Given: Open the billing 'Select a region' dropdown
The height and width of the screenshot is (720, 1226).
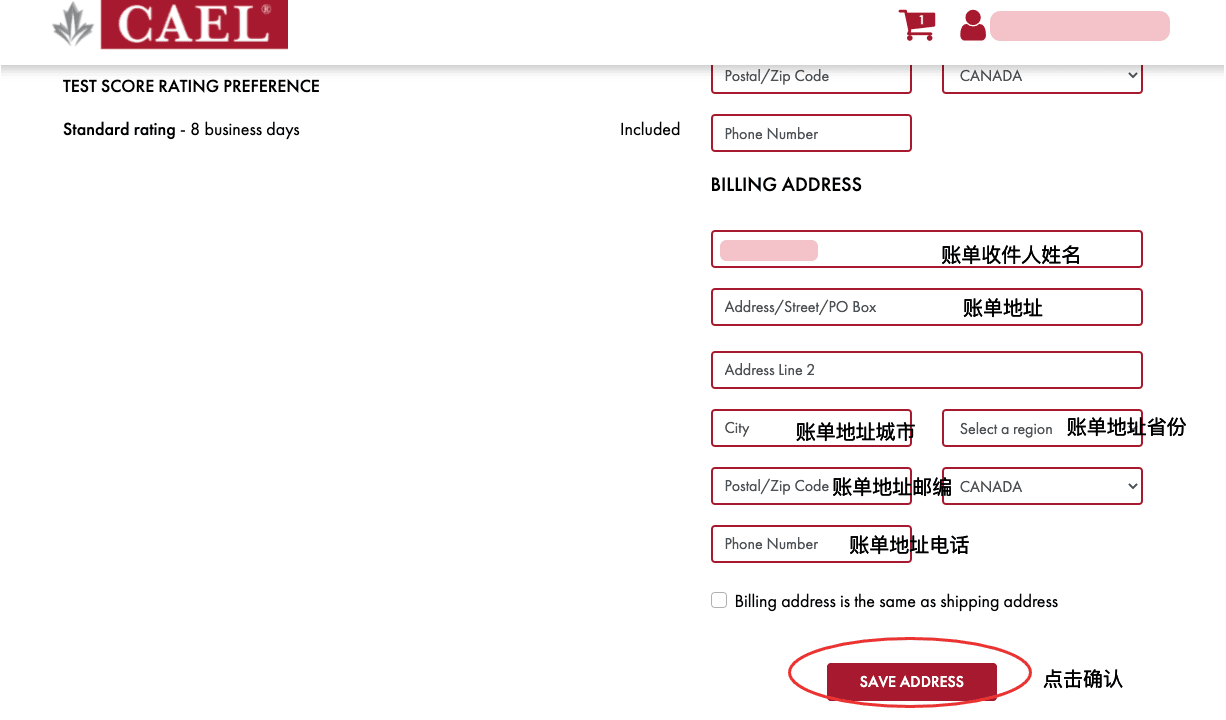Looking at the screenshot, I should (x=1042, y=428).
